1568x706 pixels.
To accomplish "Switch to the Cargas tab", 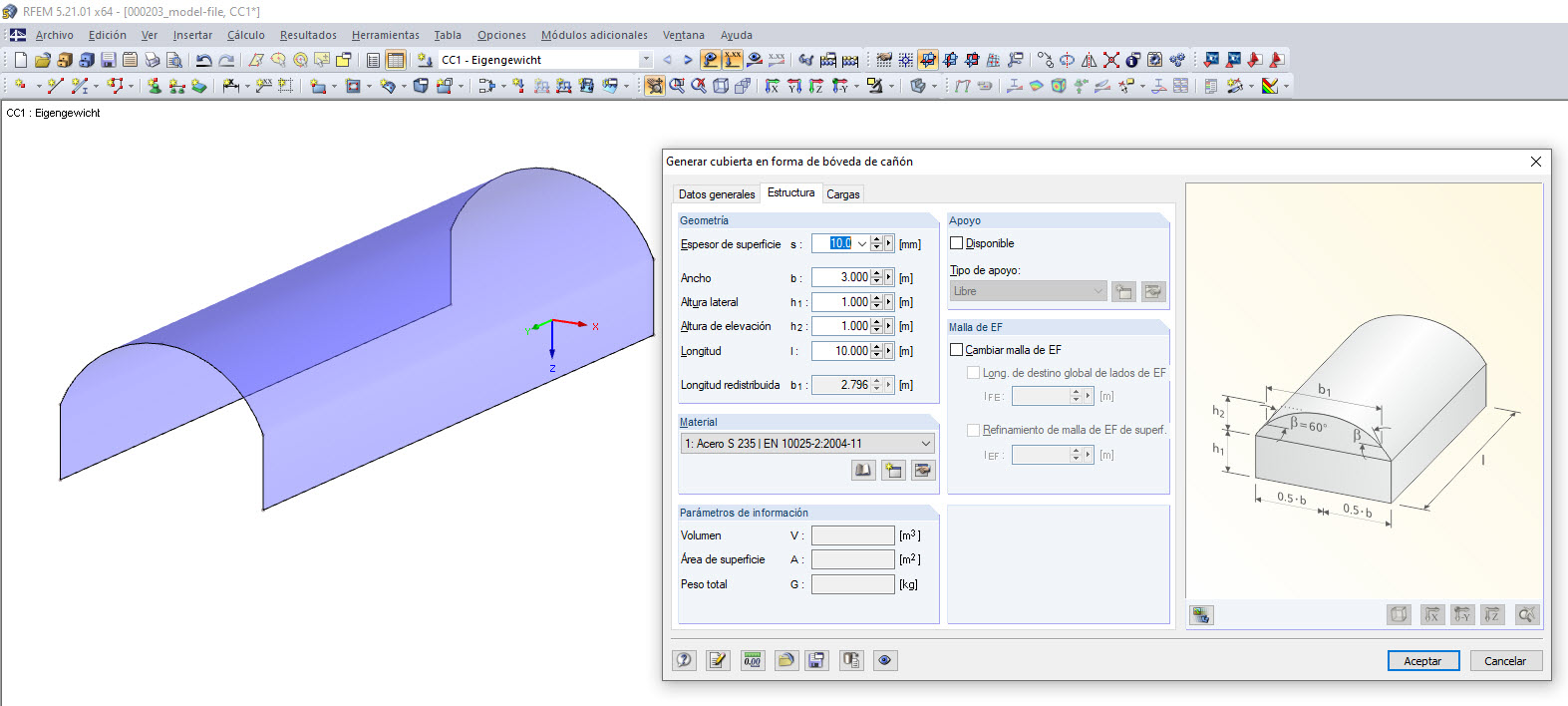I will (x=843, y=194).
